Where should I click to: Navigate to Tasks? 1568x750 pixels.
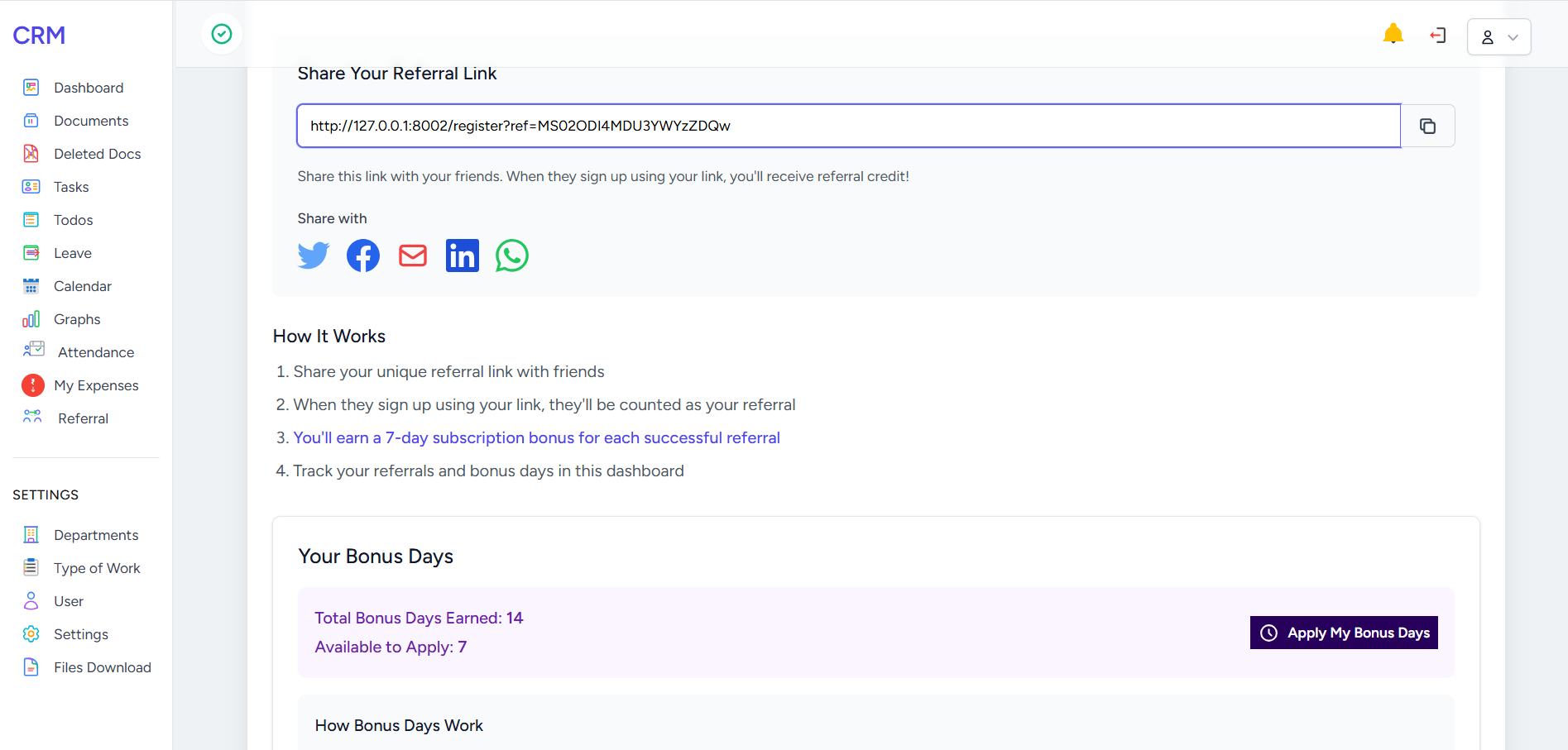click(x=71, y=187)
